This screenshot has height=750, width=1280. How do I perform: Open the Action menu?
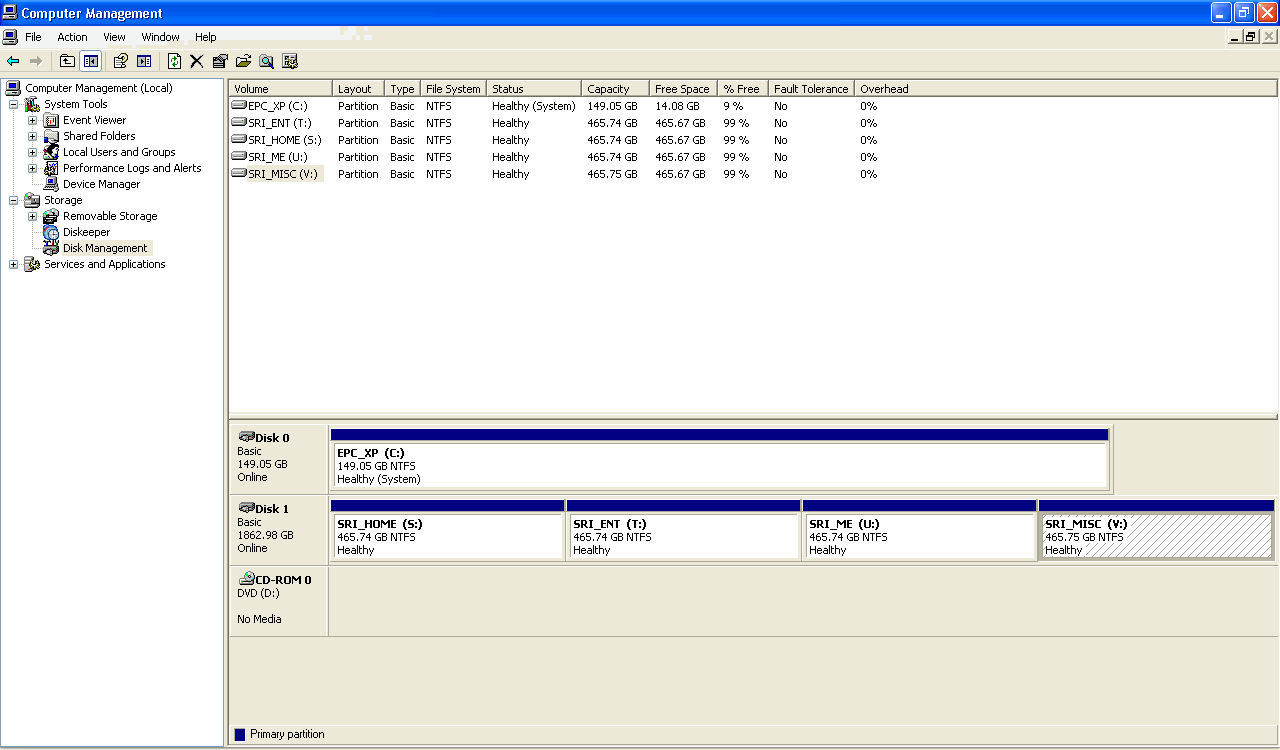click(x=72, y=37)
